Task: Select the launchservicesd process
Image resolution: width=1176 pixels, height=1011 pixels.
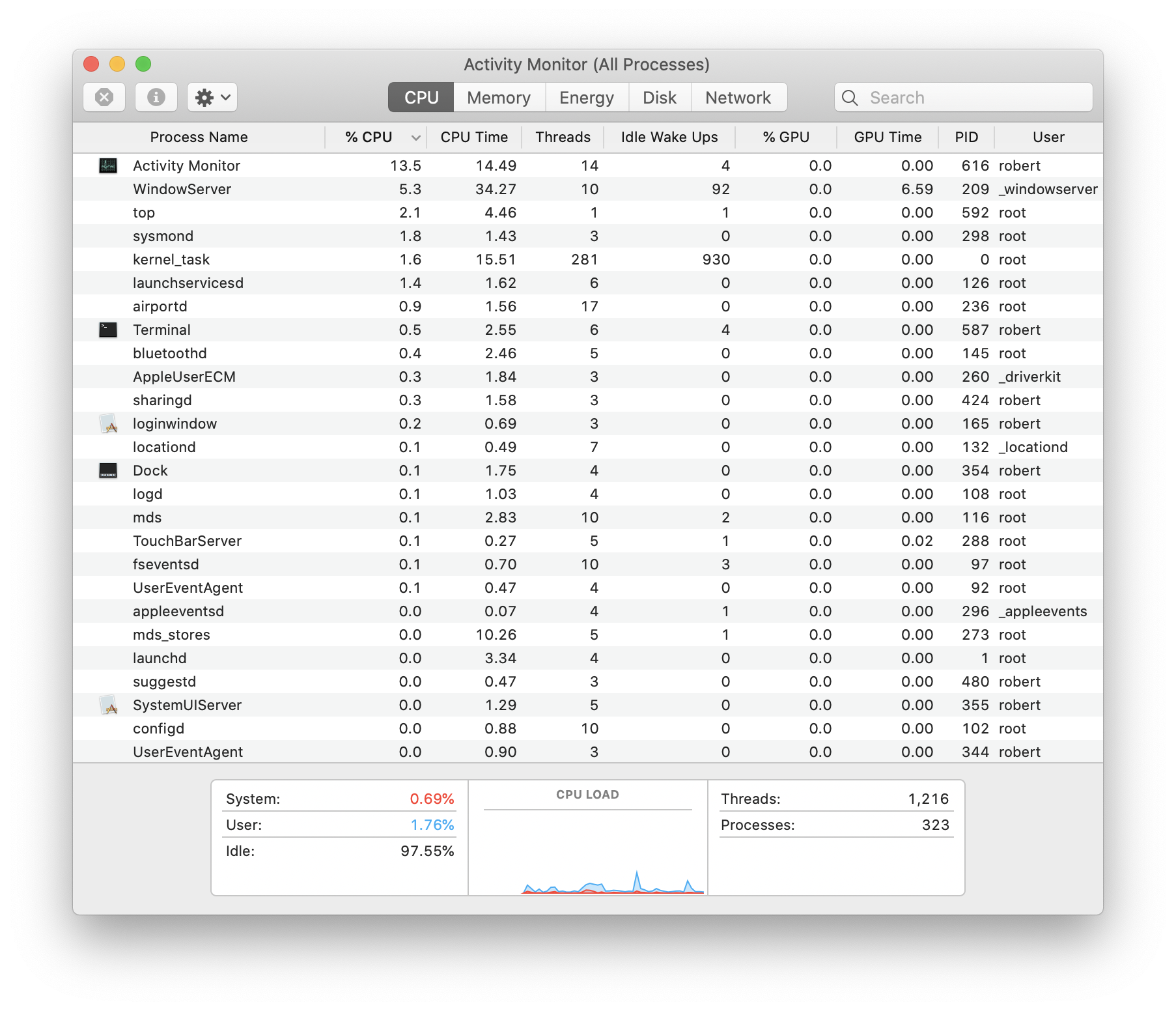Action: click(x=588, y=283)
